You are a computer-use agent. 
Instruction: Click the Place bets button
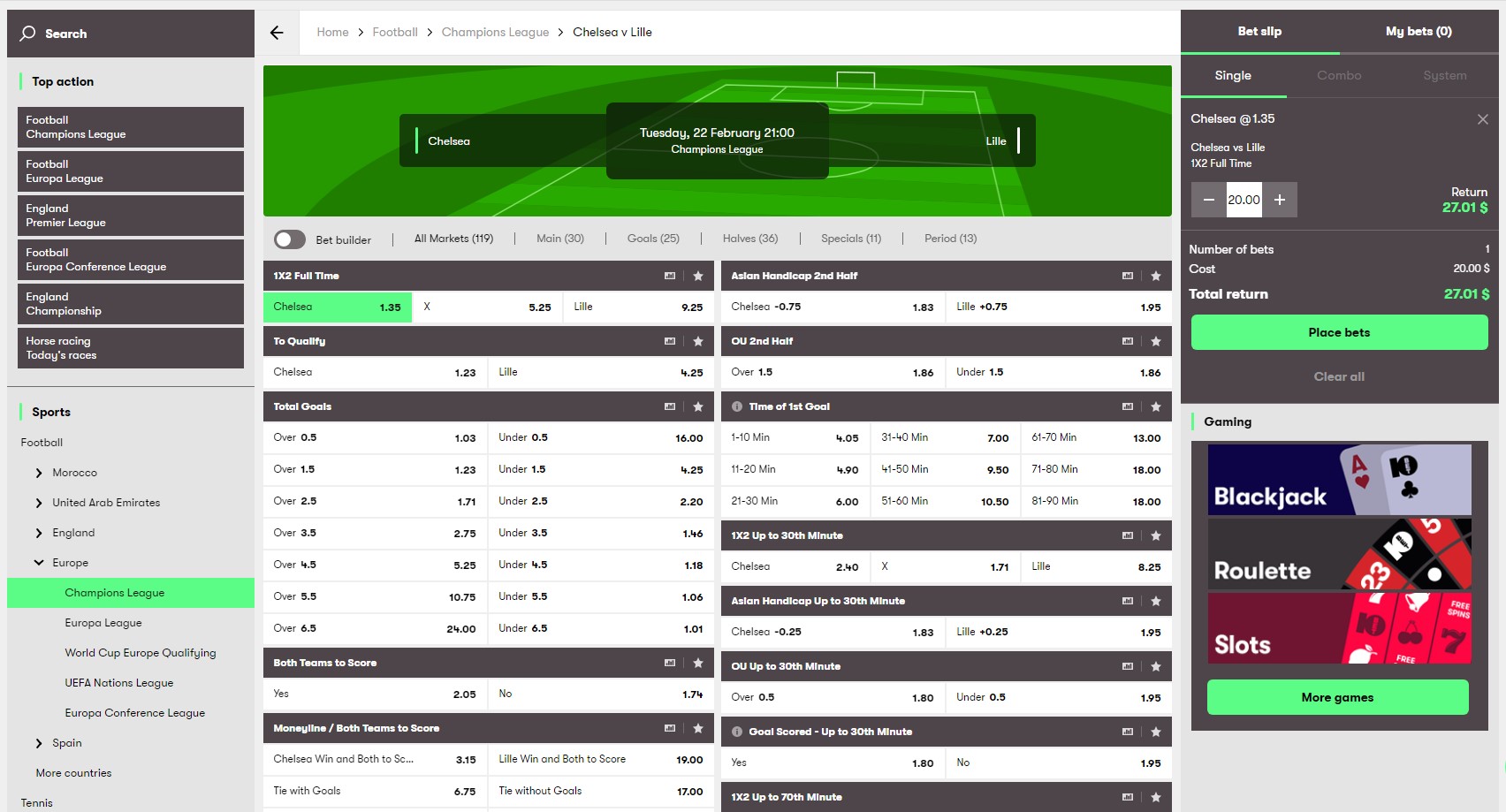[1339, 332]
